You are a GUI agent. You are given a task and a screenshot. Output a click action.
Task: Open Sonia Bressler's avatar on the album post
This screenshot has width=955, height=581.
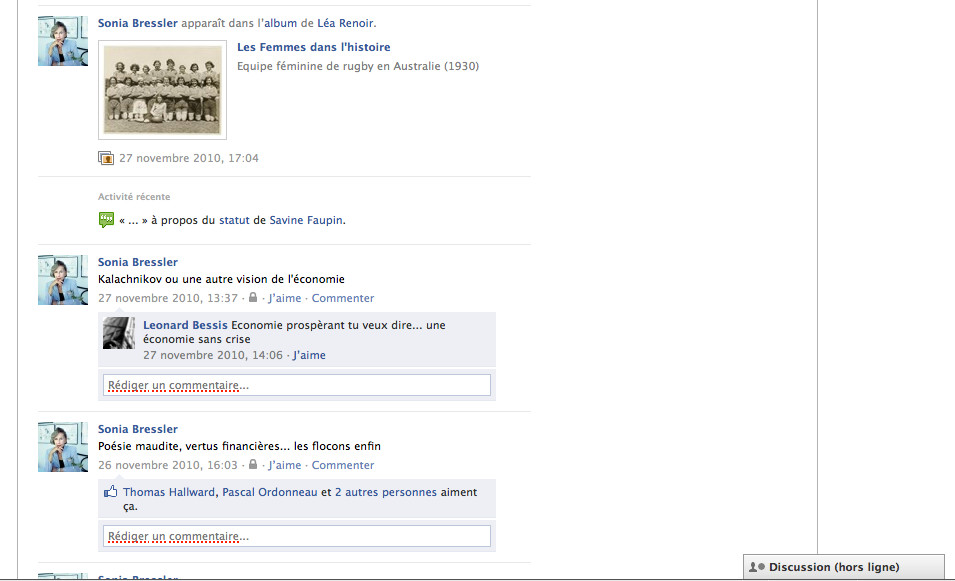(63, 41)
